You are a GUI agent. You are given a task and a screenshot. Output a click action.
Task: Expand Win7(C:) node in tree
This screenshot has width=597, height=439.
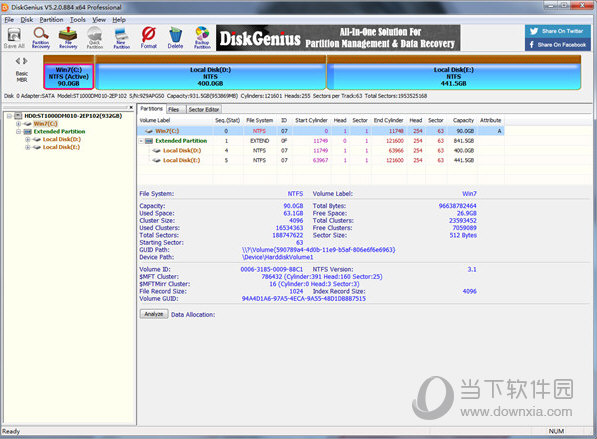[18, 124]
